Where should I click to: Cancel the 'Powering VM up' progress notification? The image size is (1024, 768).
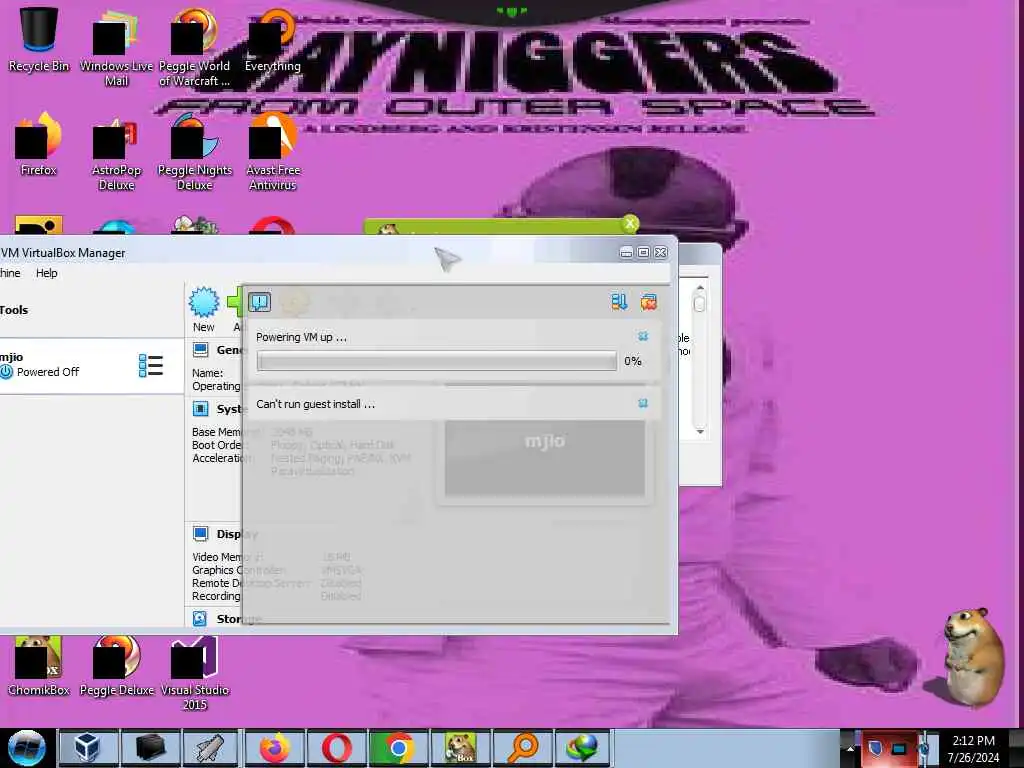click(643, 336)
